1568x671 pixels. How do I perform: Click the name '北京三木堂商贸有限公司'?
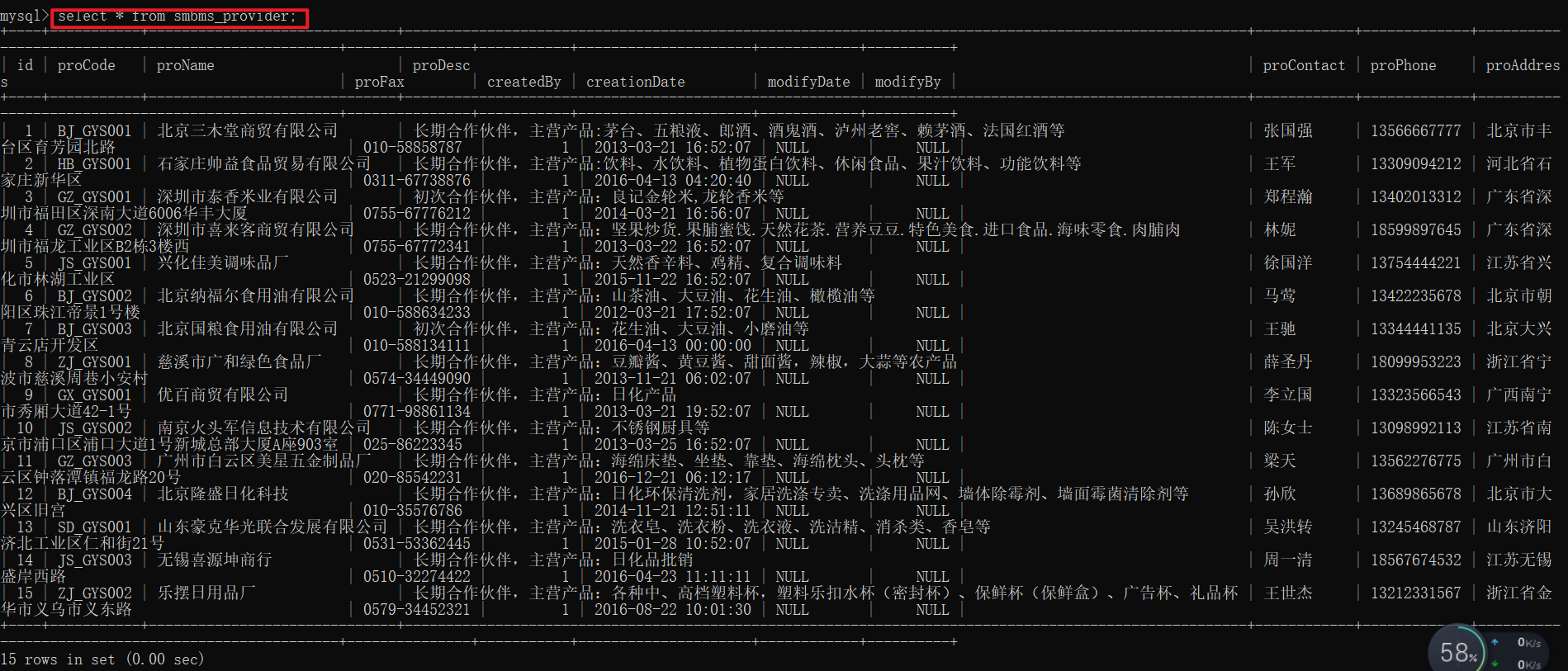pos(248,130)
